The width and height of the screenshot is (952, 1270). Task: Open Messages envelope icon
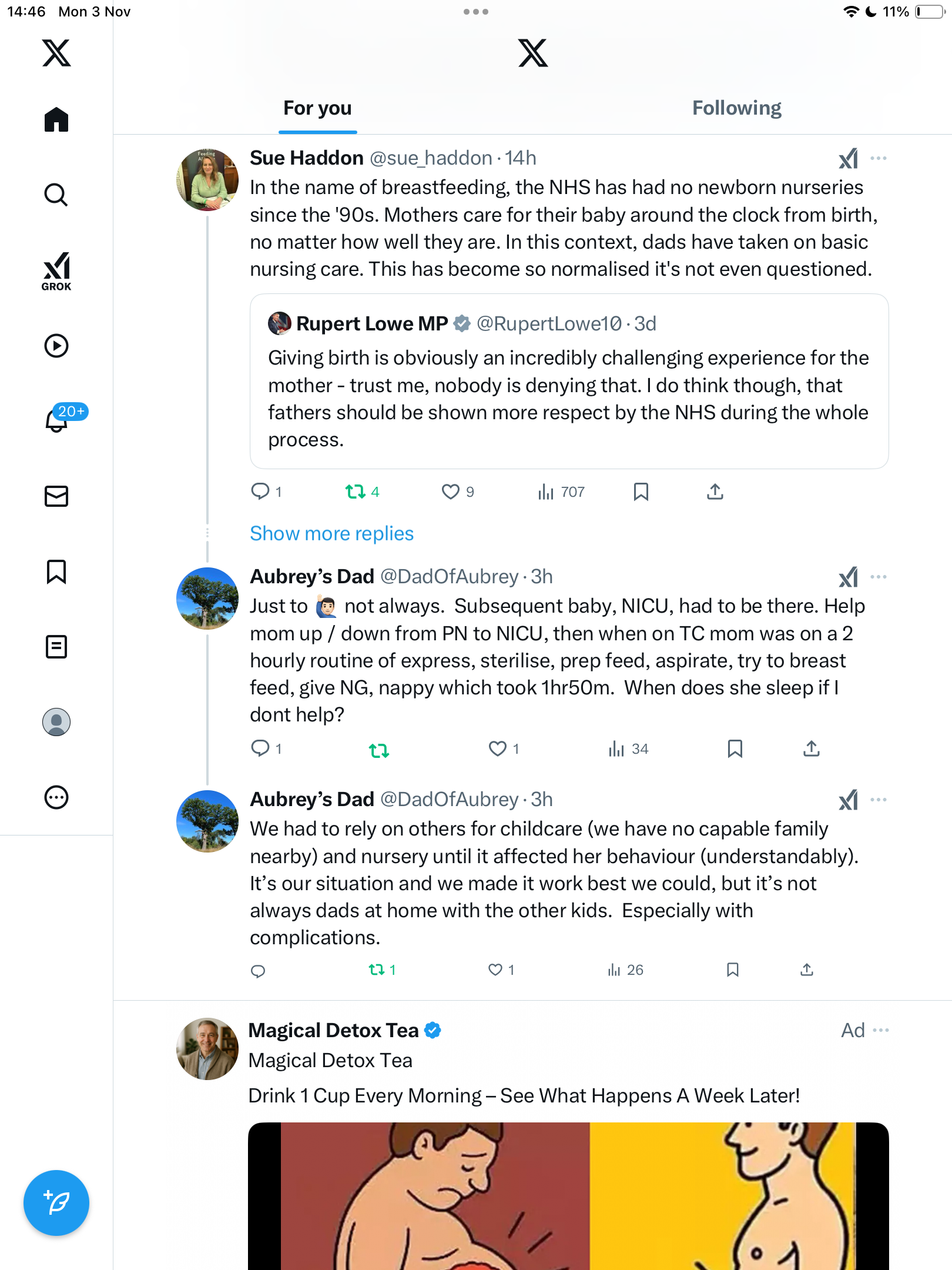pyautogui.click(x=56, y=496)
